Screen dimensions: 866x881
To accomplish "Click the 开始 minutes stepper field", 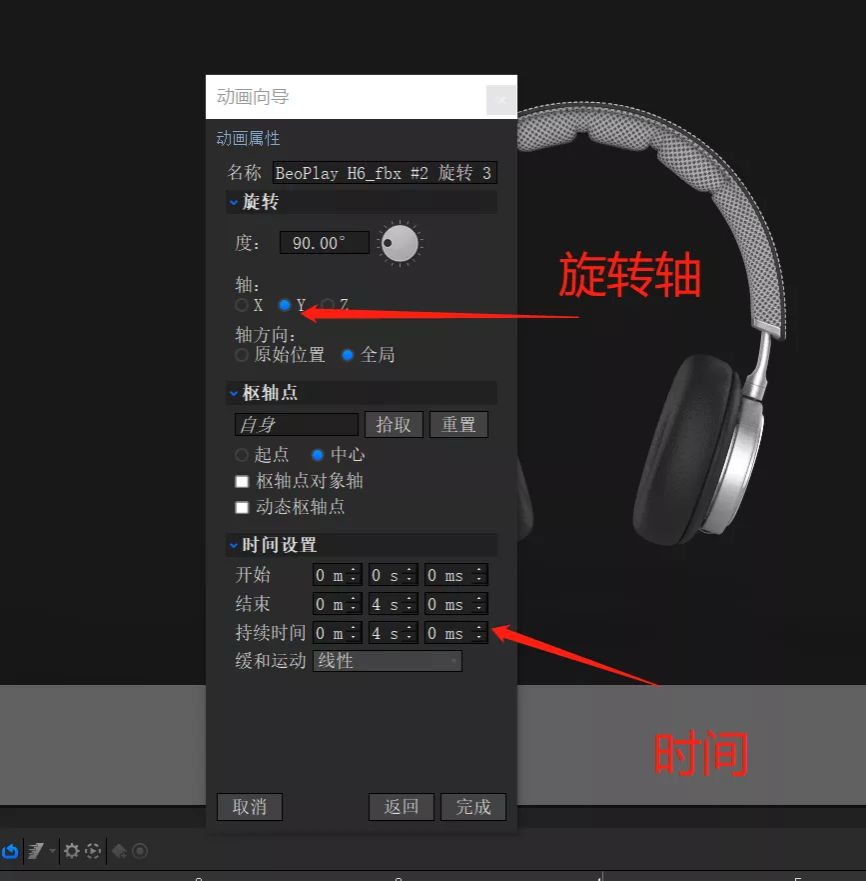I will (337, 575).
